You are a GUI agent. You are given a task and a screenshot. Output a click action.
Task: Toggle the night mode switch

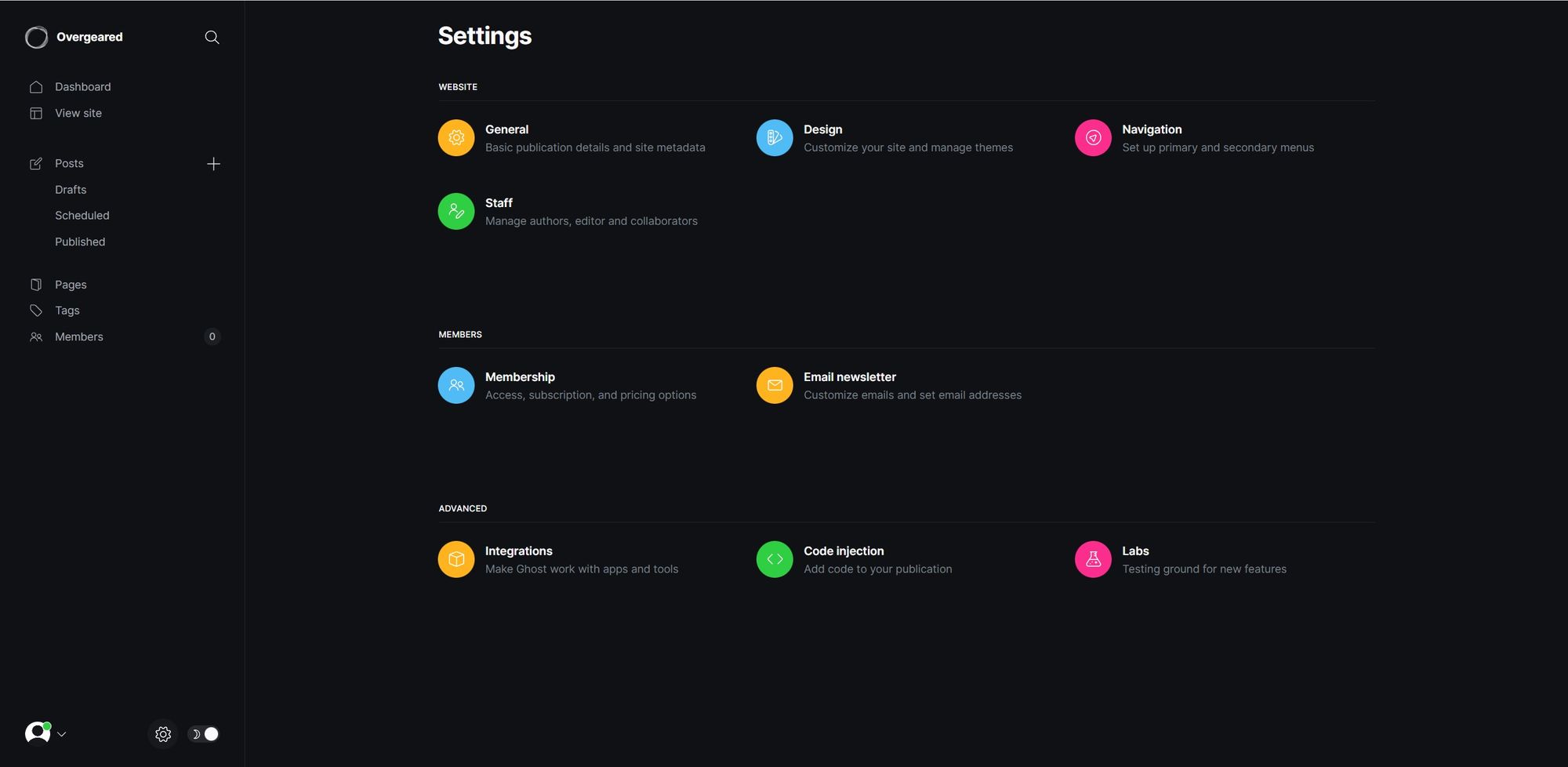pyautogui.click(x=204, y=734)
